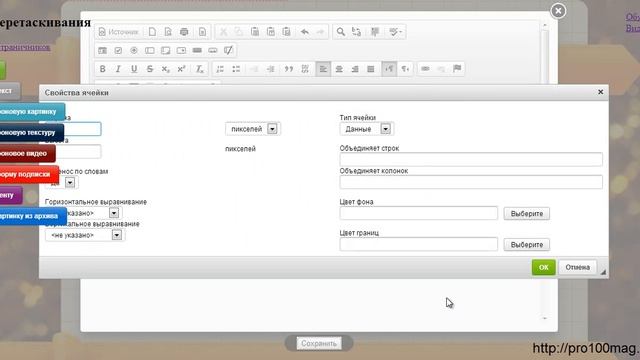This screenshot has height=360, width=640.
Task: Click the Paste as plain text icon
Action: [x=271, y=32]
